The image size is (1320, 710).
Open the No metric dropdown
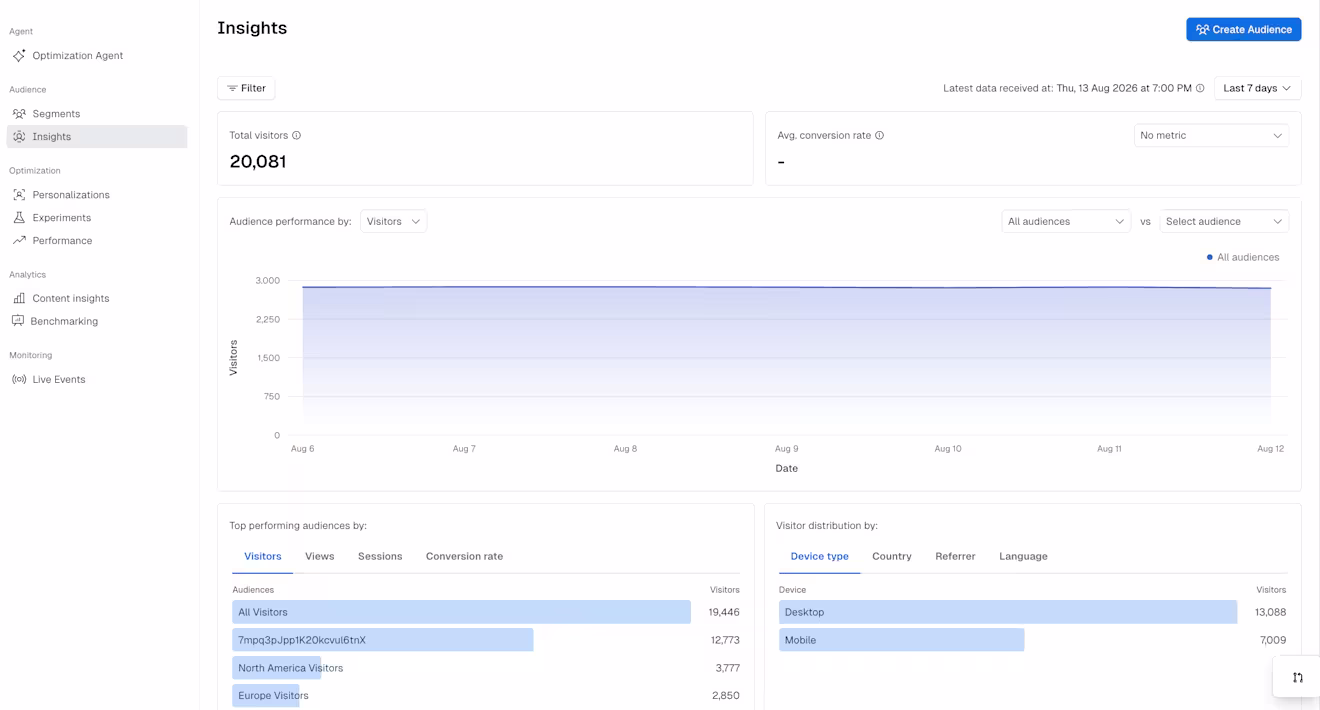(1211, 136)
